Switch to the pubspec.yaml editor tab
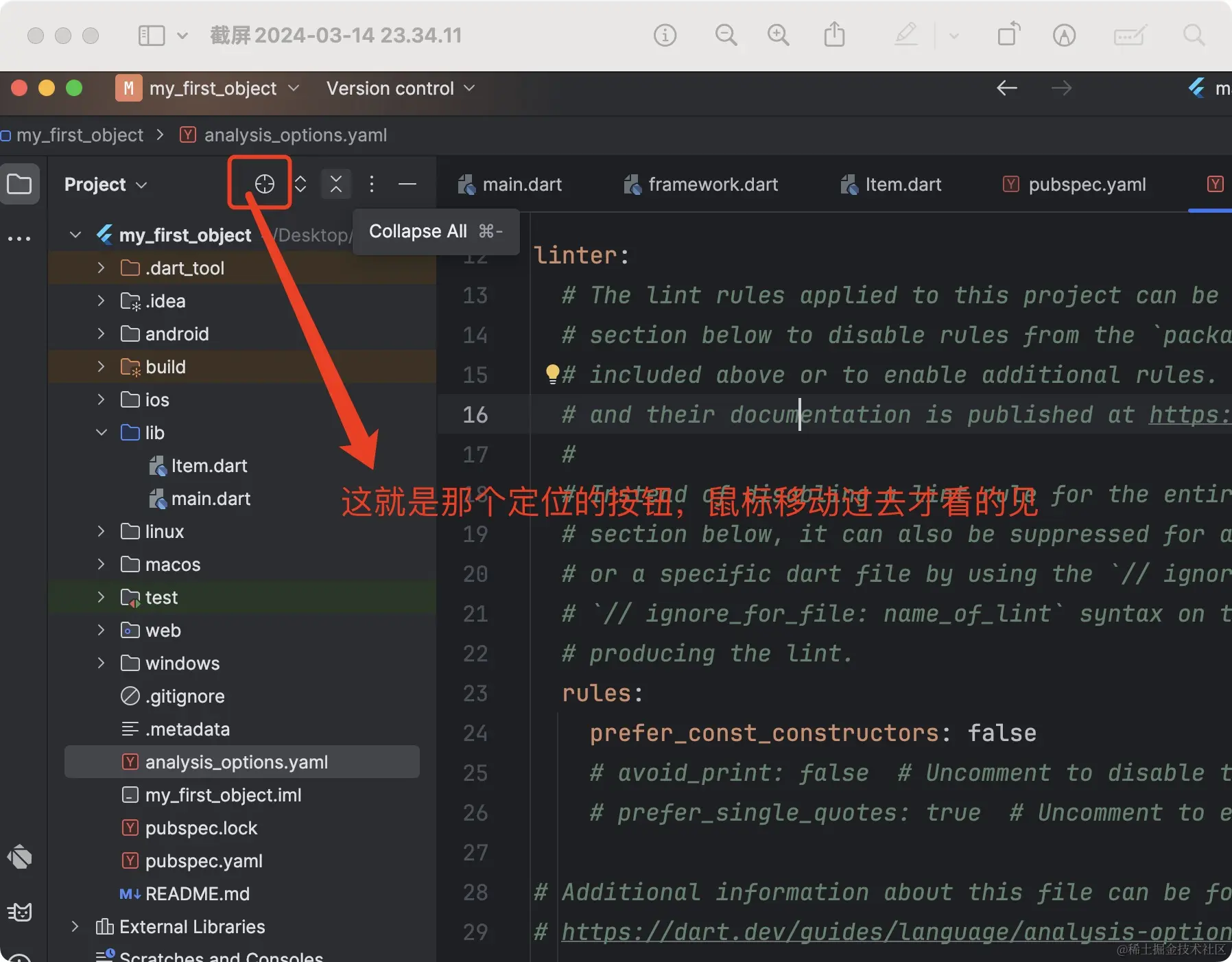The height and width of the screenshot is (962, 1232). click(x=1074, y=185)
